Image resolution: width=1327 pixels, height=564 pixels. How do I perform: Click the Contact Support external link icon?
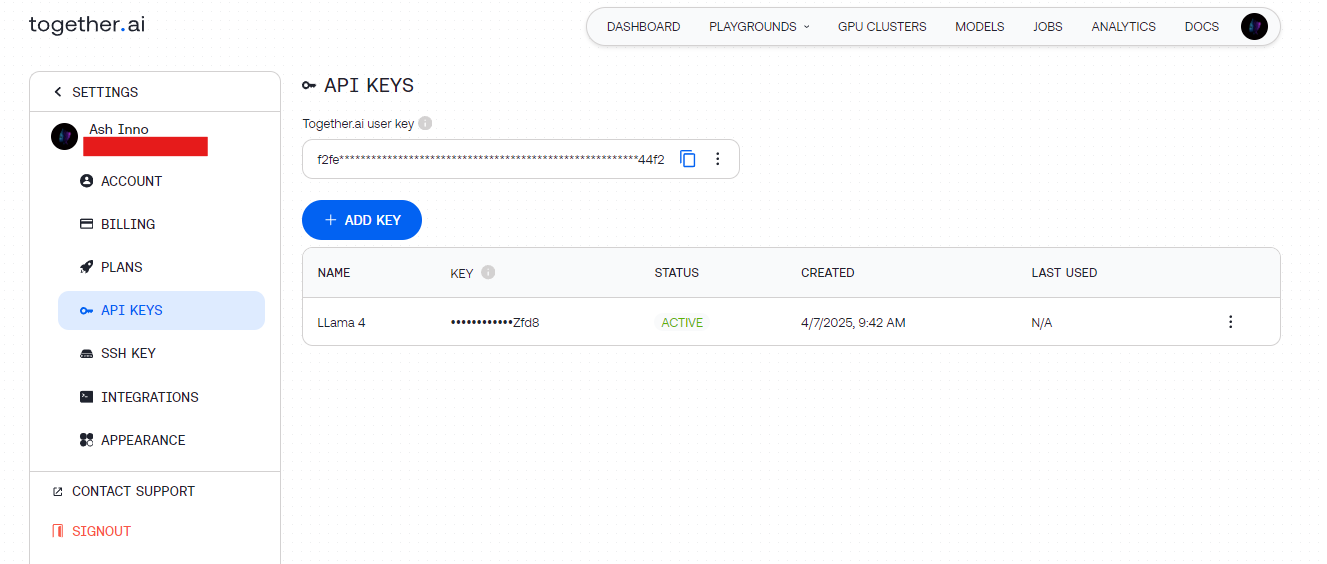pos(57,492)
